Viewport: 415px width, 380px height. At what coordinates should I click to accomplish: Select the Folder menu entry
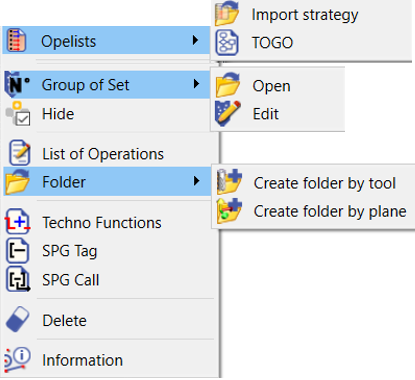point(107,182)
